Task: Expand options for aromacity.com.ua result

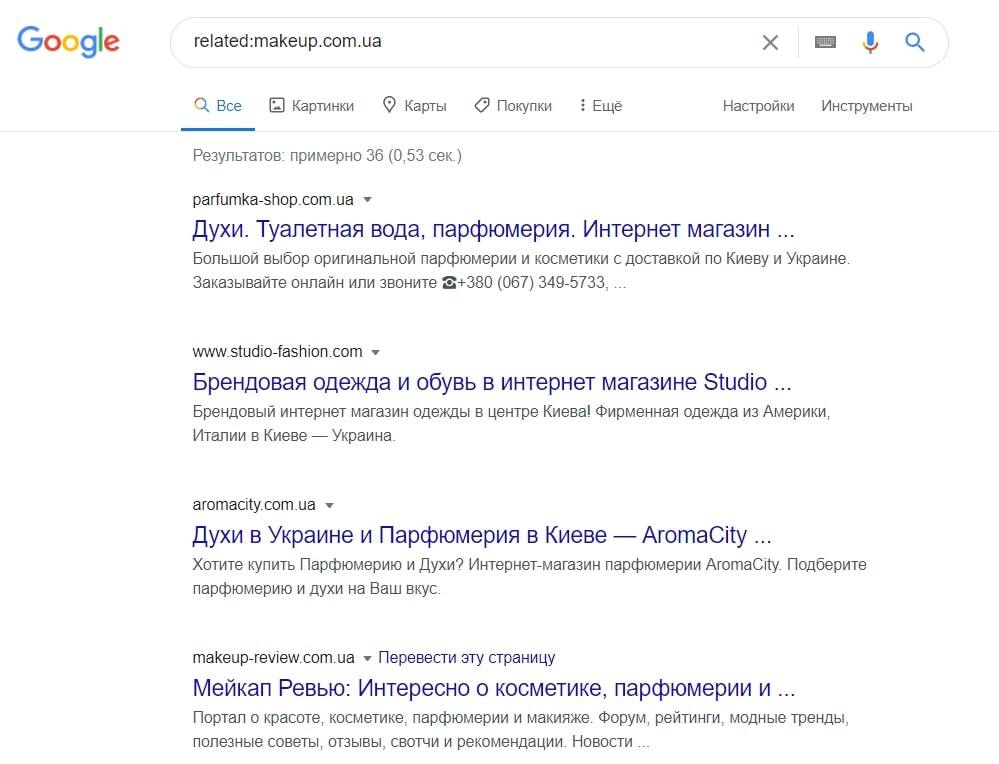Action: (330, 505)
